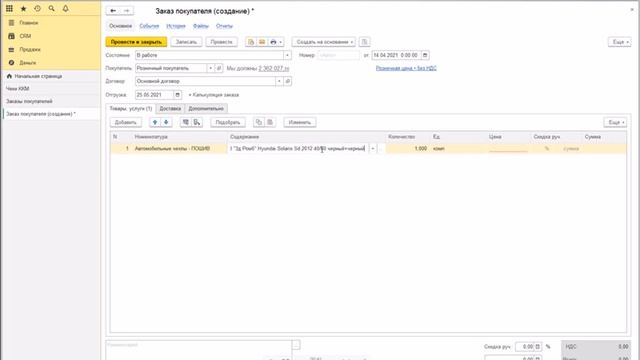Go back with the left arrow
Viewport: 640px width, 360px height.
[113, 11]
